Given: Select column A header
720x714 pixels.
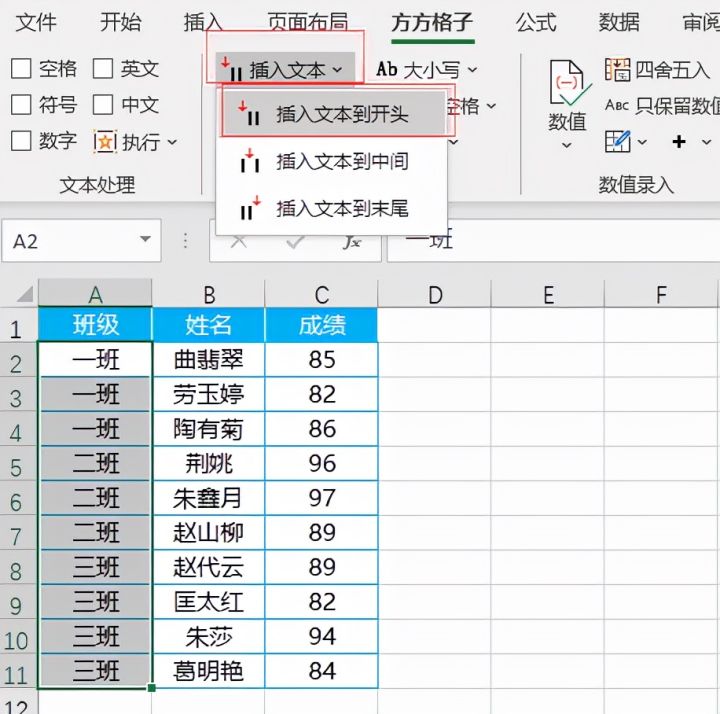Looking at the screenshot, I should coord(95,294).
